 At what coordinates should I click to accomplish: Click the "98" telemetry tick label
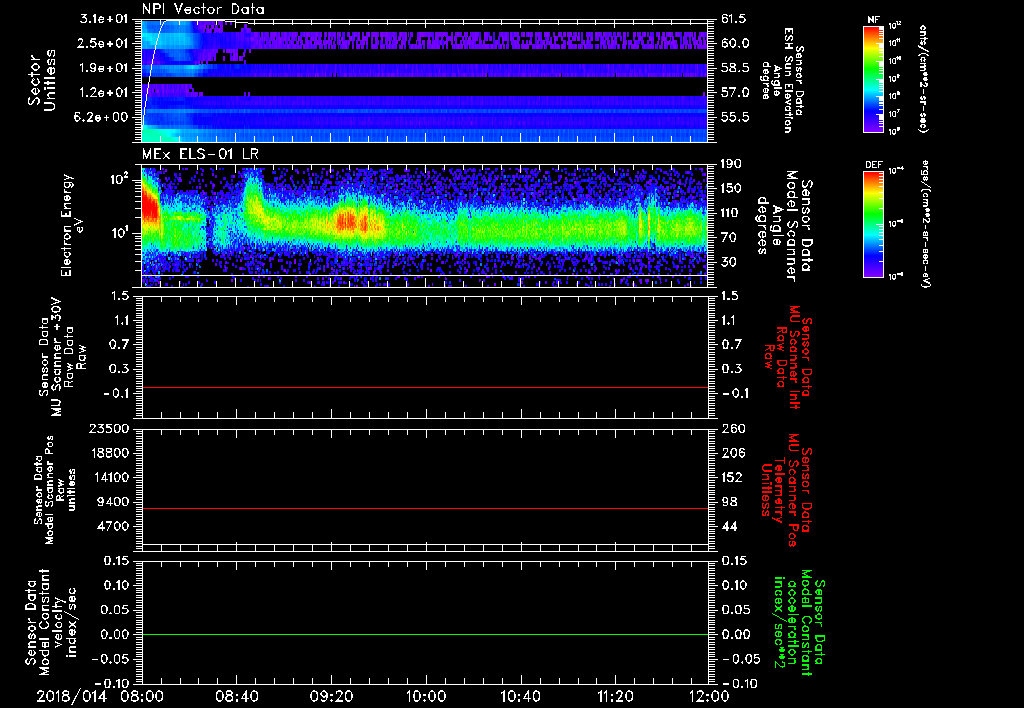click(x=729, y=502)
